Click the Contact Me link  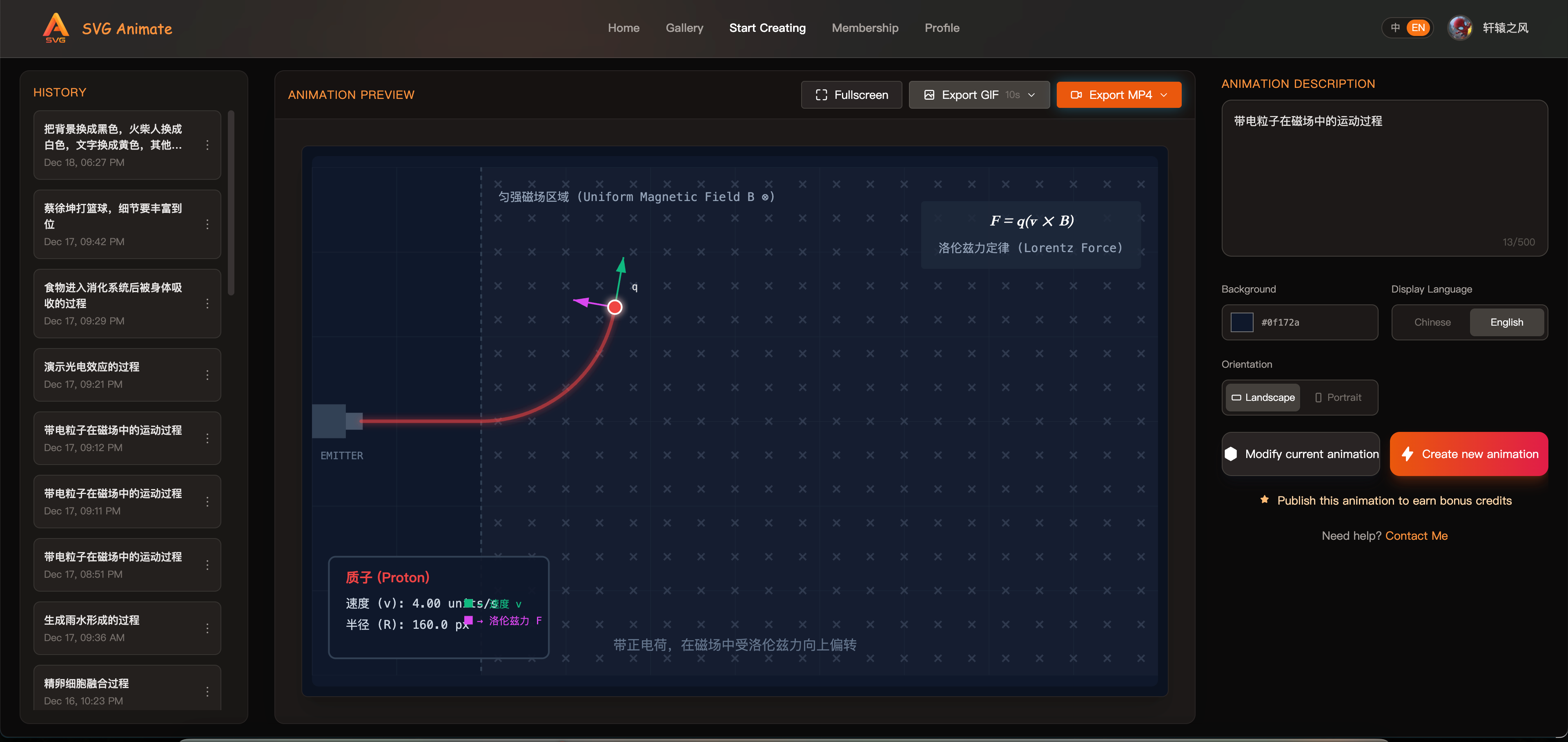pos(1417,536)
